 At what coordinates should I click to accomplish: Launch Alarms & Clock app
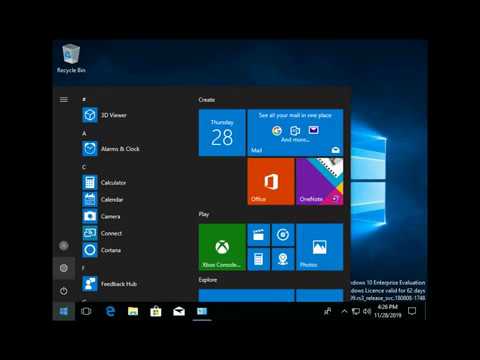133,149
